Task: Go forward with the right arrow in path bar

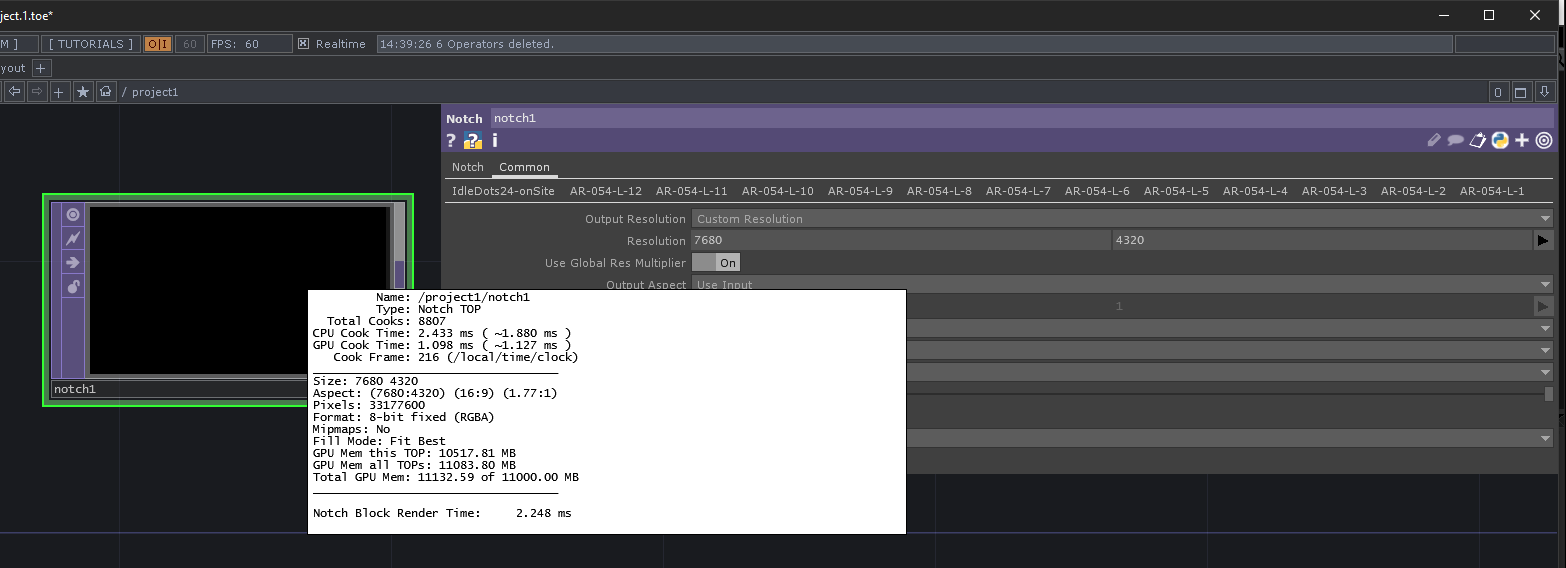Action: 37,92
